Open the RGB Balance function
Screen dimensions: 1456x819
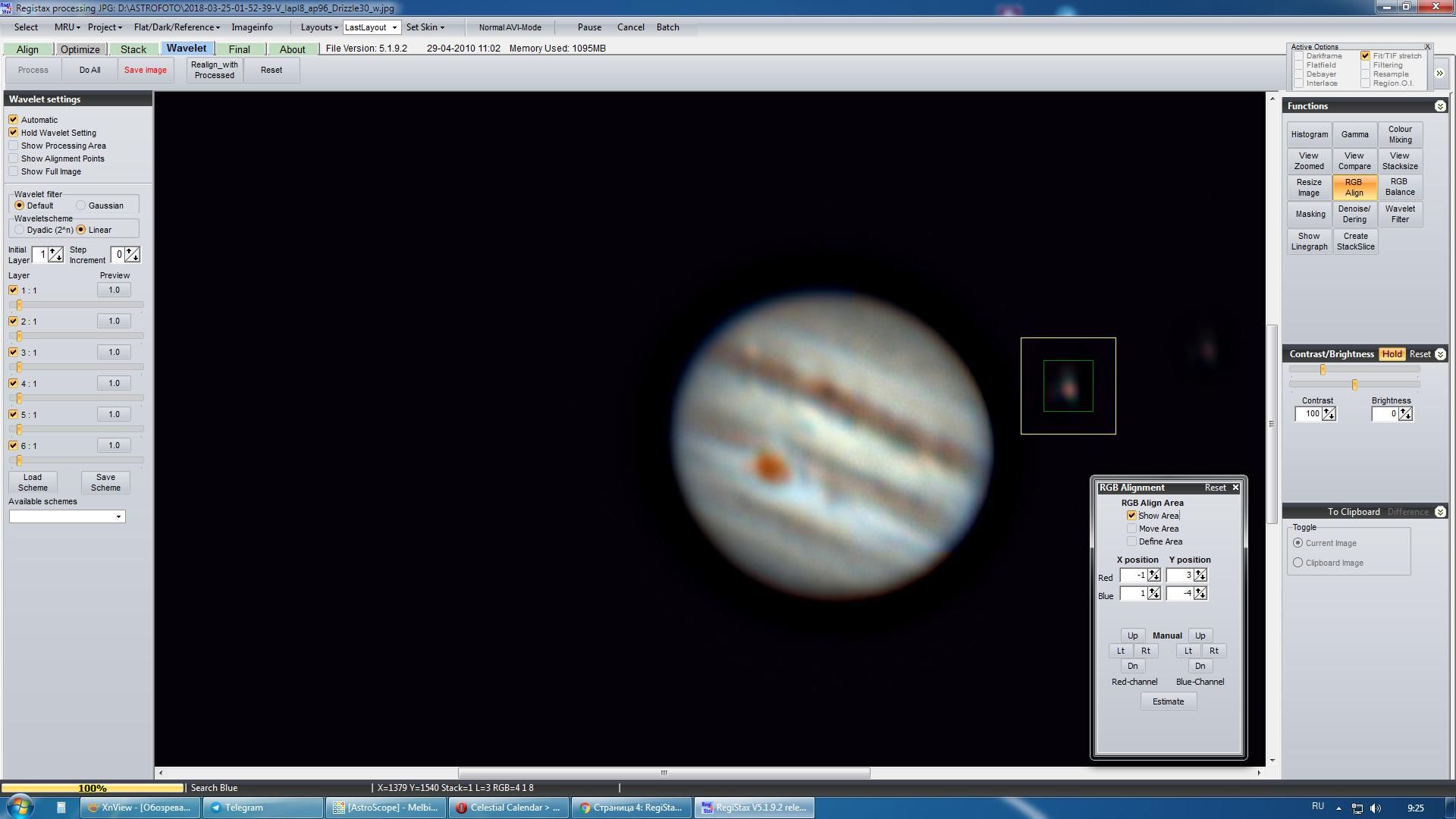1400,187
